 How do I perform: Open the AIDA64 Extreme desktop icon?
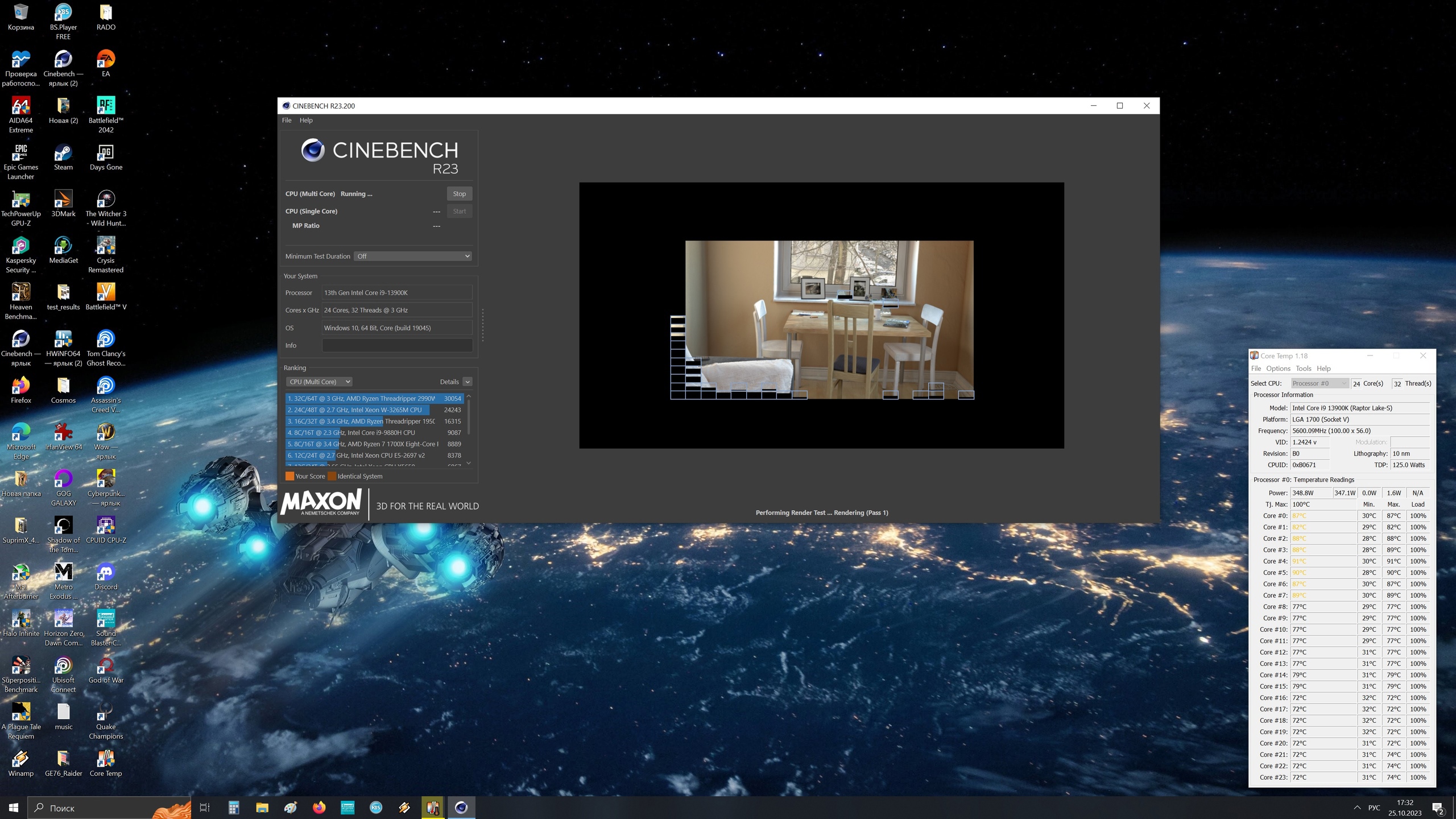point(20,106)
